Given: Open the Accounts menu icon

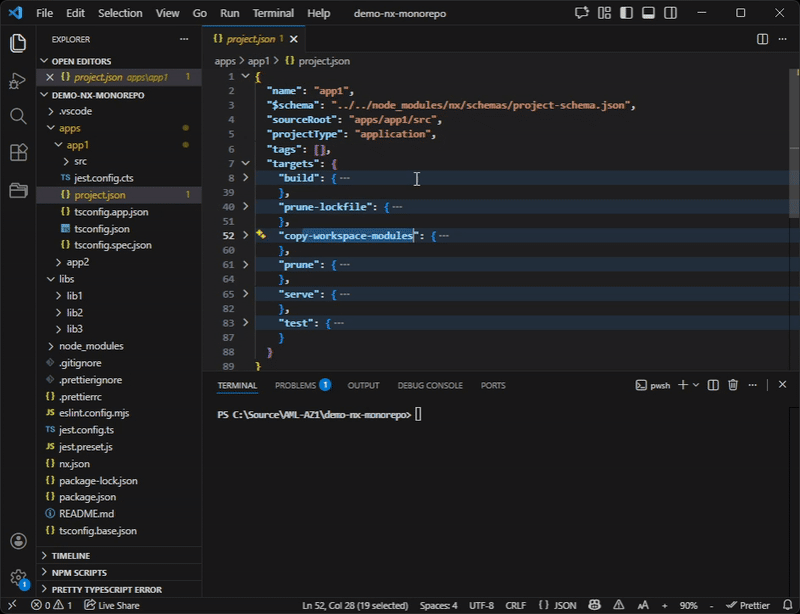Looking at the screenshot, I should coord(18,541).
